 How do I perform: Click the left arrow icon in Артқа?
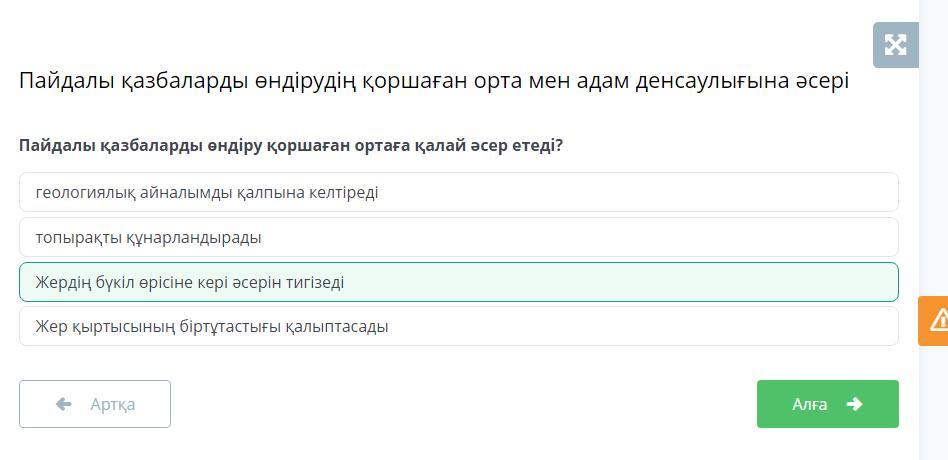point(64,404)
